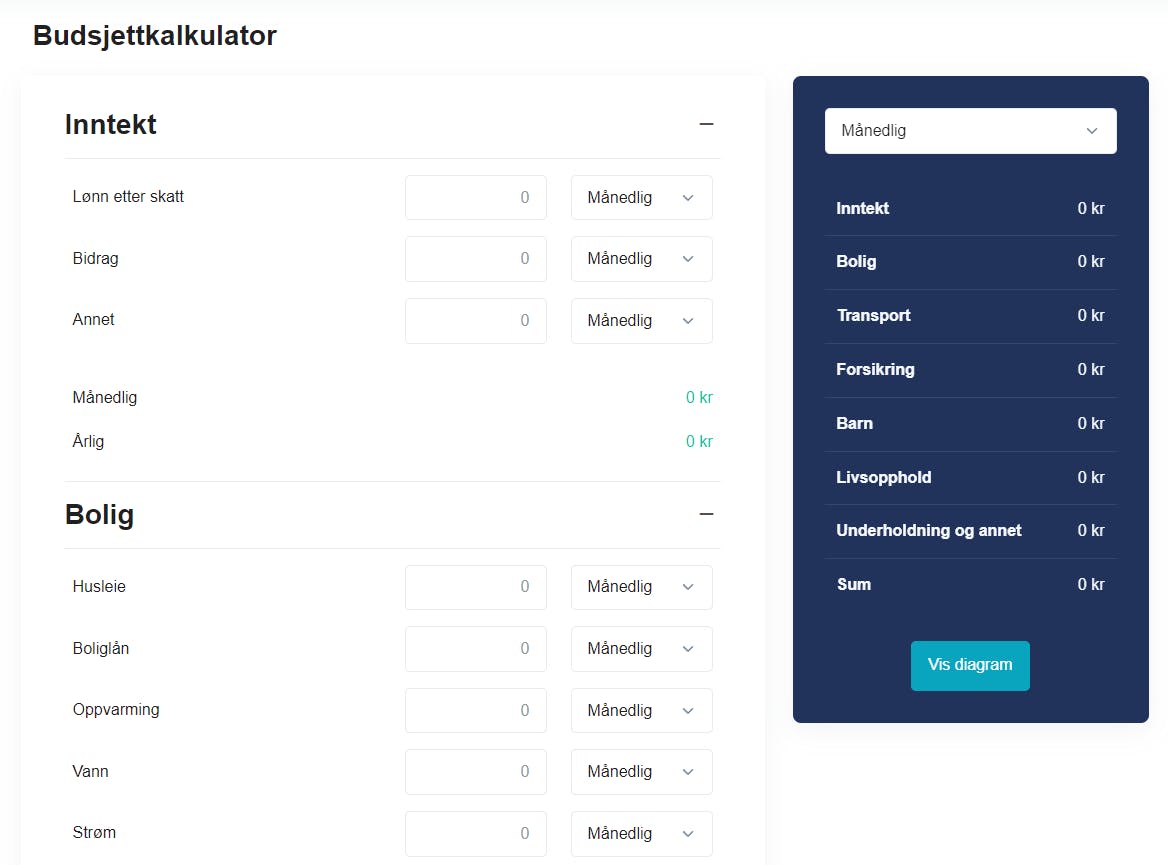Image resolution: width=1168 pixels, height=865 pixels.
Task: Collapse the Bolig section
Action: tap(707, 514)
